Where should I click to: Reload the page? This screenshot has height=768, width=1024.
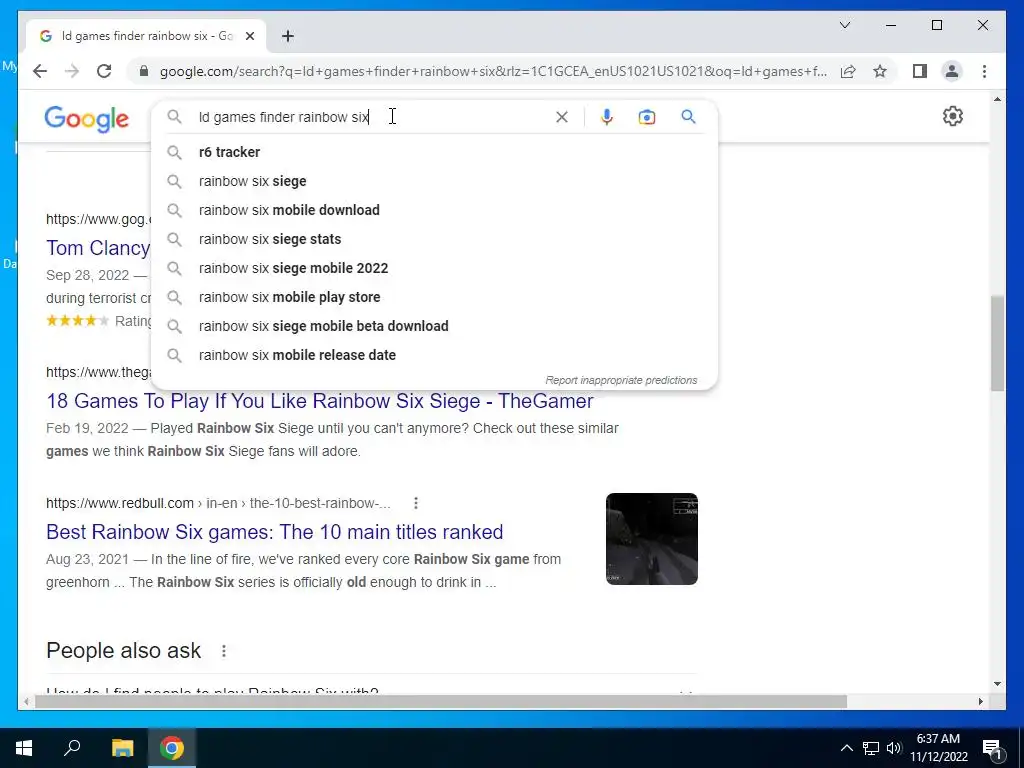pos(104,71)
